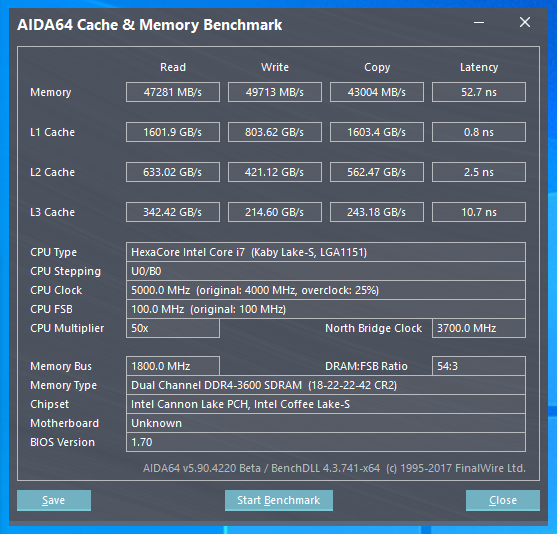The image size is (557, 534).
Task: Click the Save button
Action: (54, 500)
